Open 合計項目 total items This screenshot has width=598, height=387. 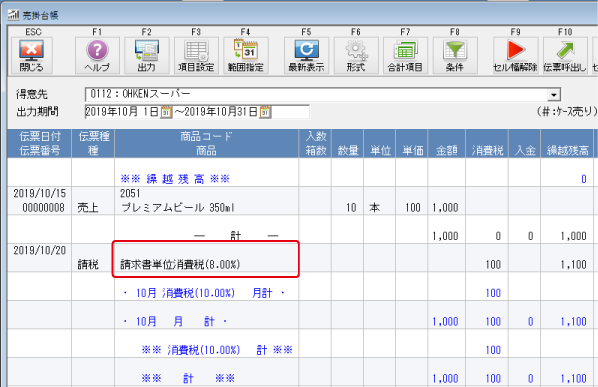coord(405,55)
